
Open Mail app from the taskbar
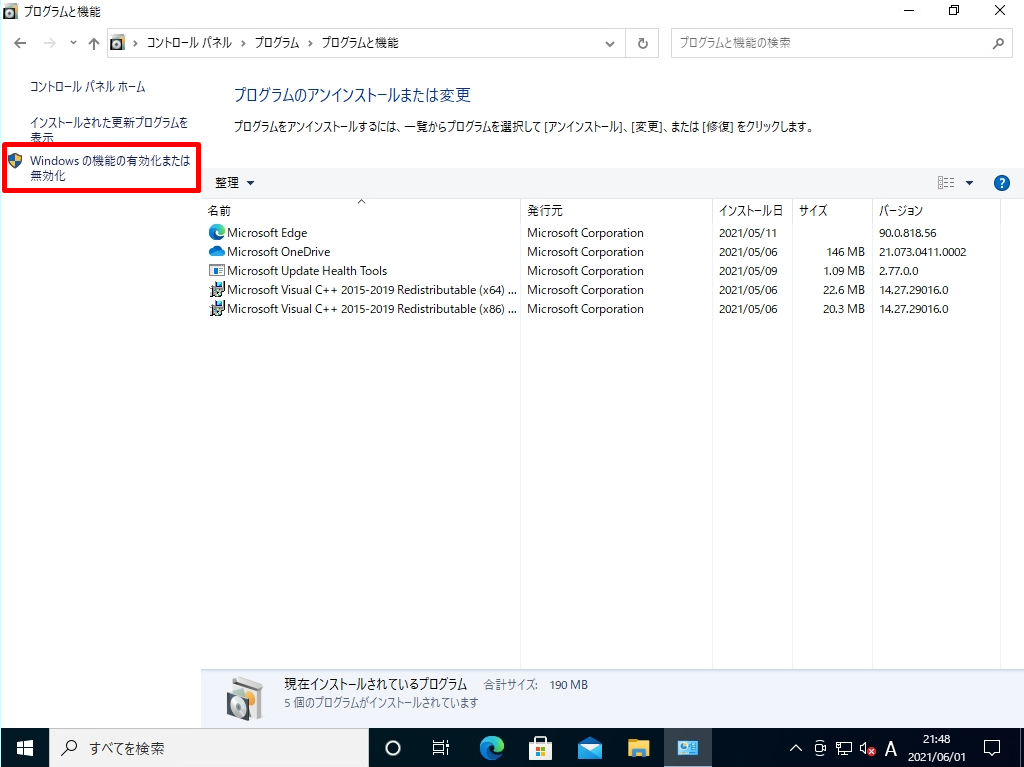click(x=590, y=747)
